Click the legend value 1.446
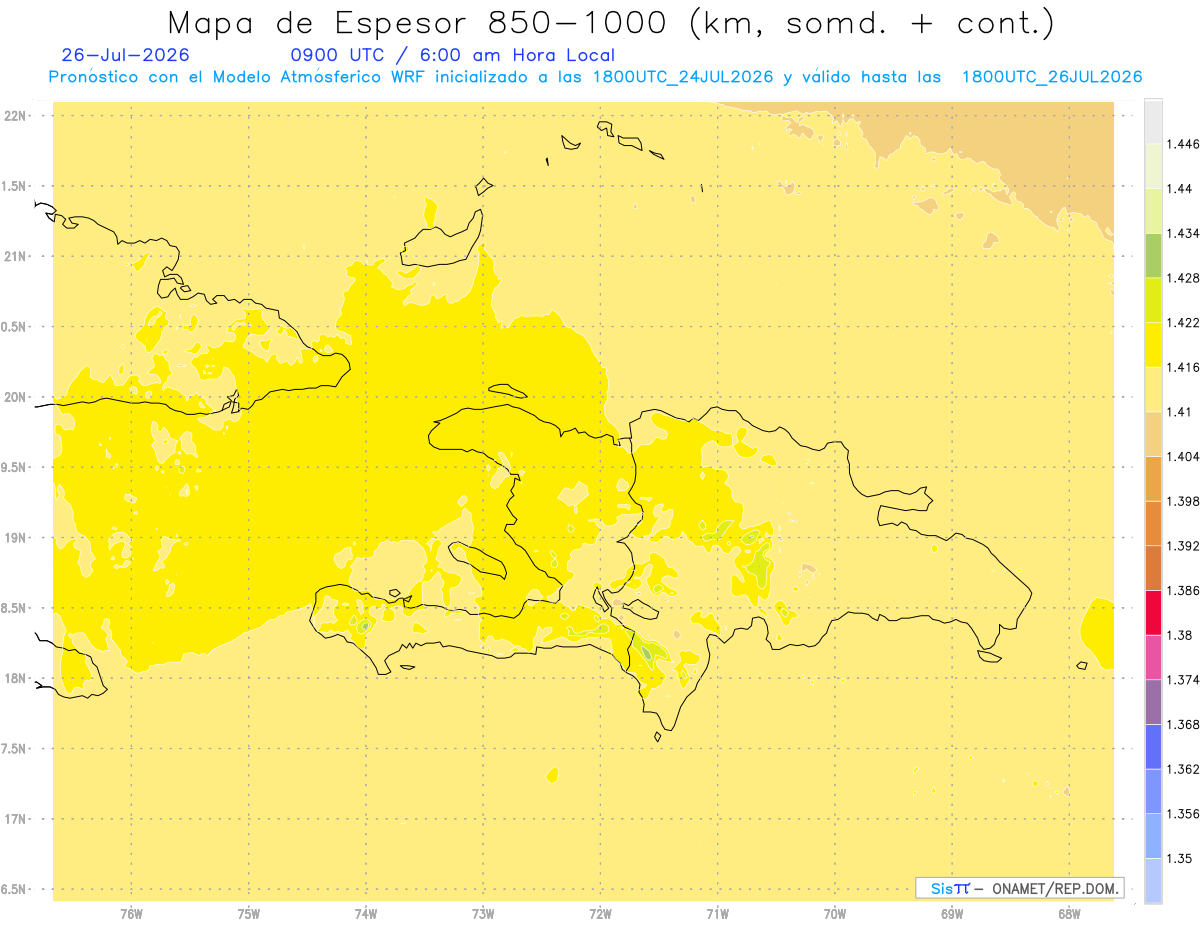This screenshot has height=927, width=1200. 1183,144
